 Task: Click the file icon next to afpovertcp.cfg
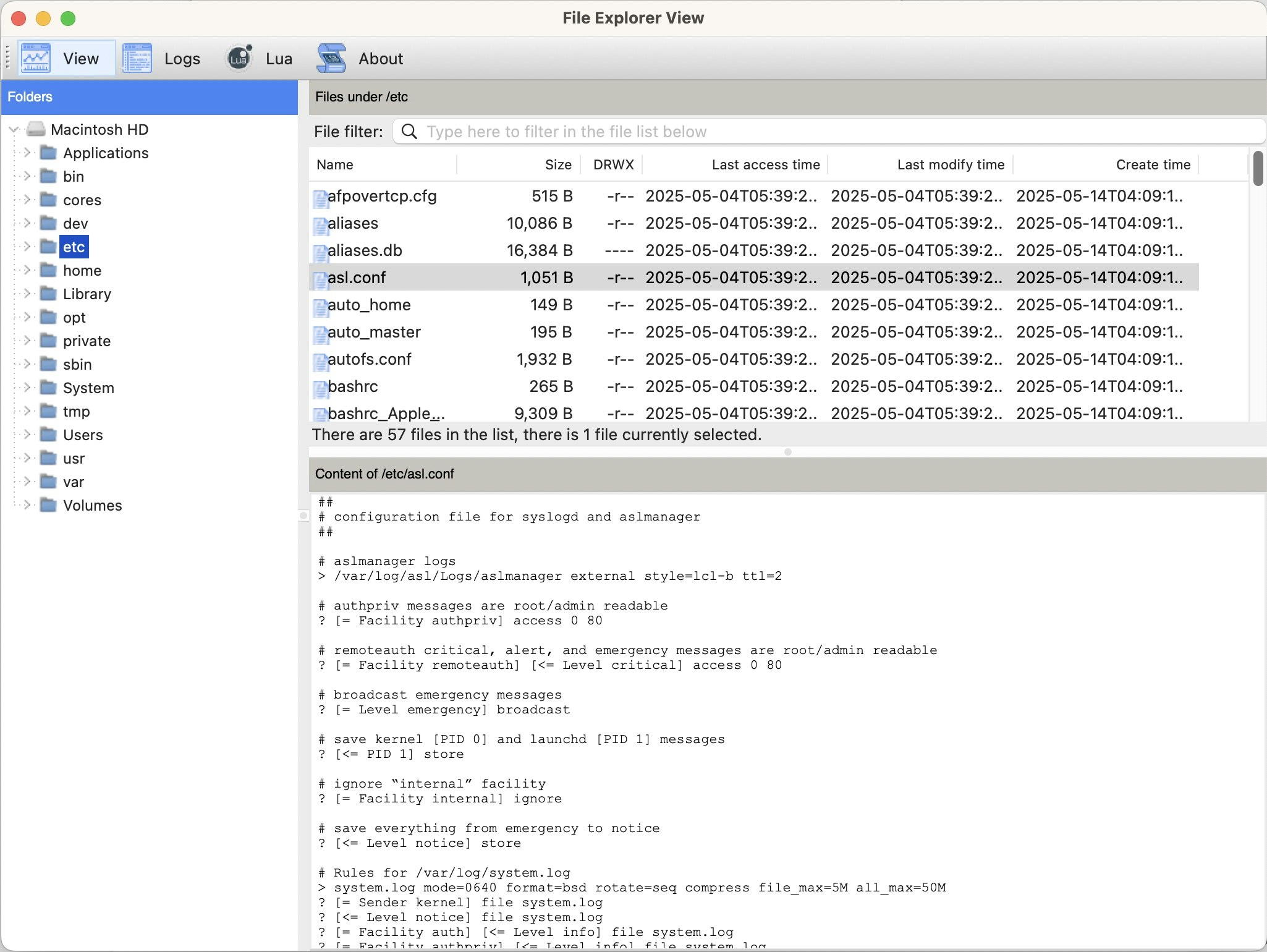320,198
